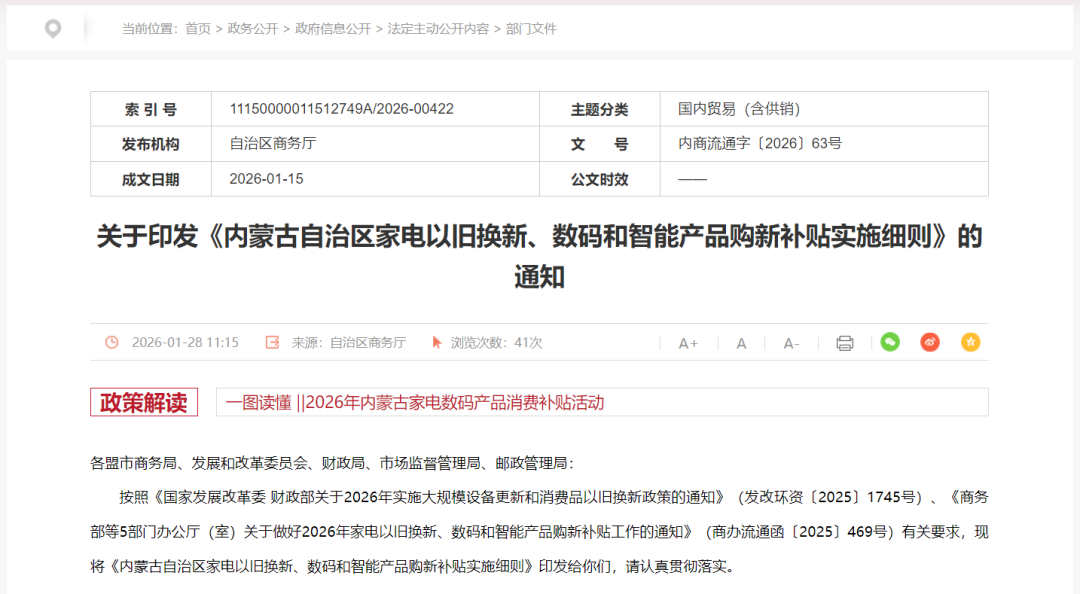Viewport: 1080px width, 594px height.
Task: Click the 政策解读 label button
Action: pyautogui.click(x=144, y=402)
